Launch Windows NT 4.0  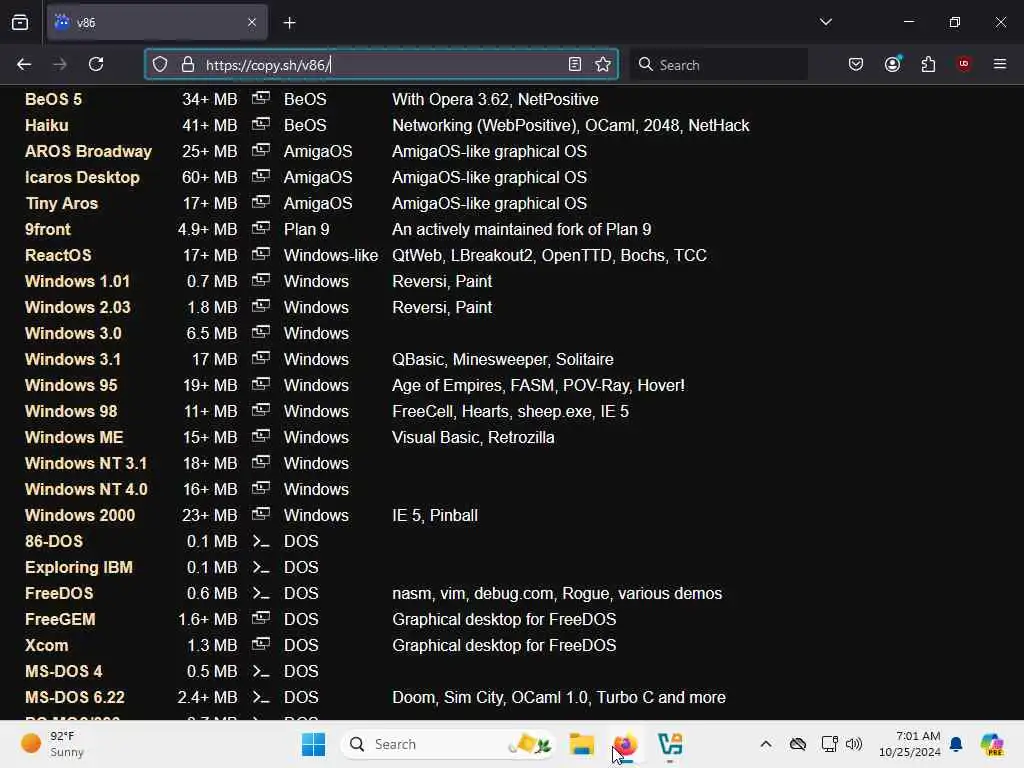coord(86,490)
